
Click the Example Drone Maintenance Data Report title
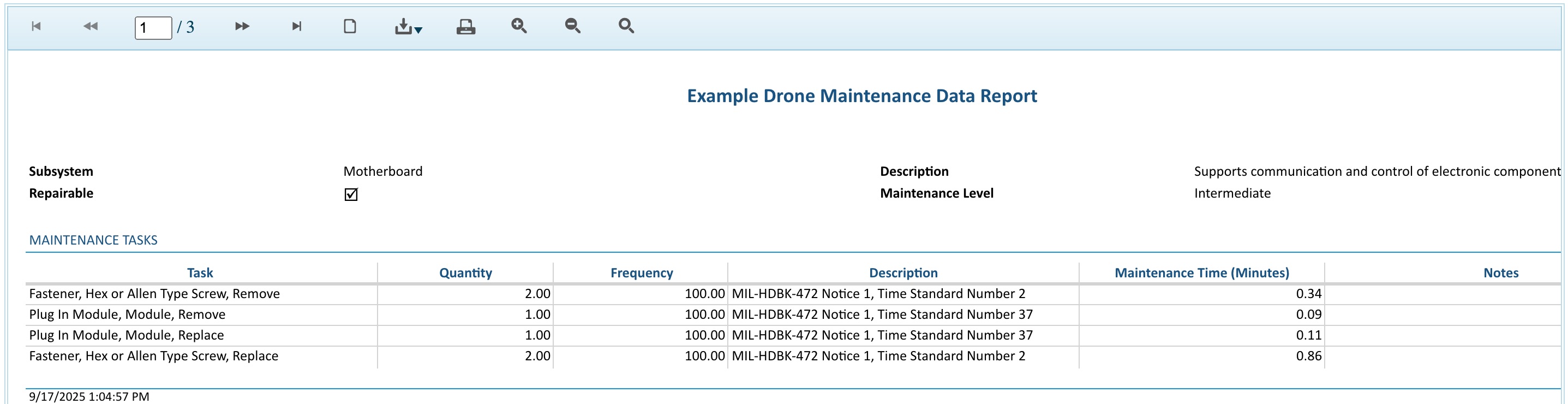click(861, 96)
